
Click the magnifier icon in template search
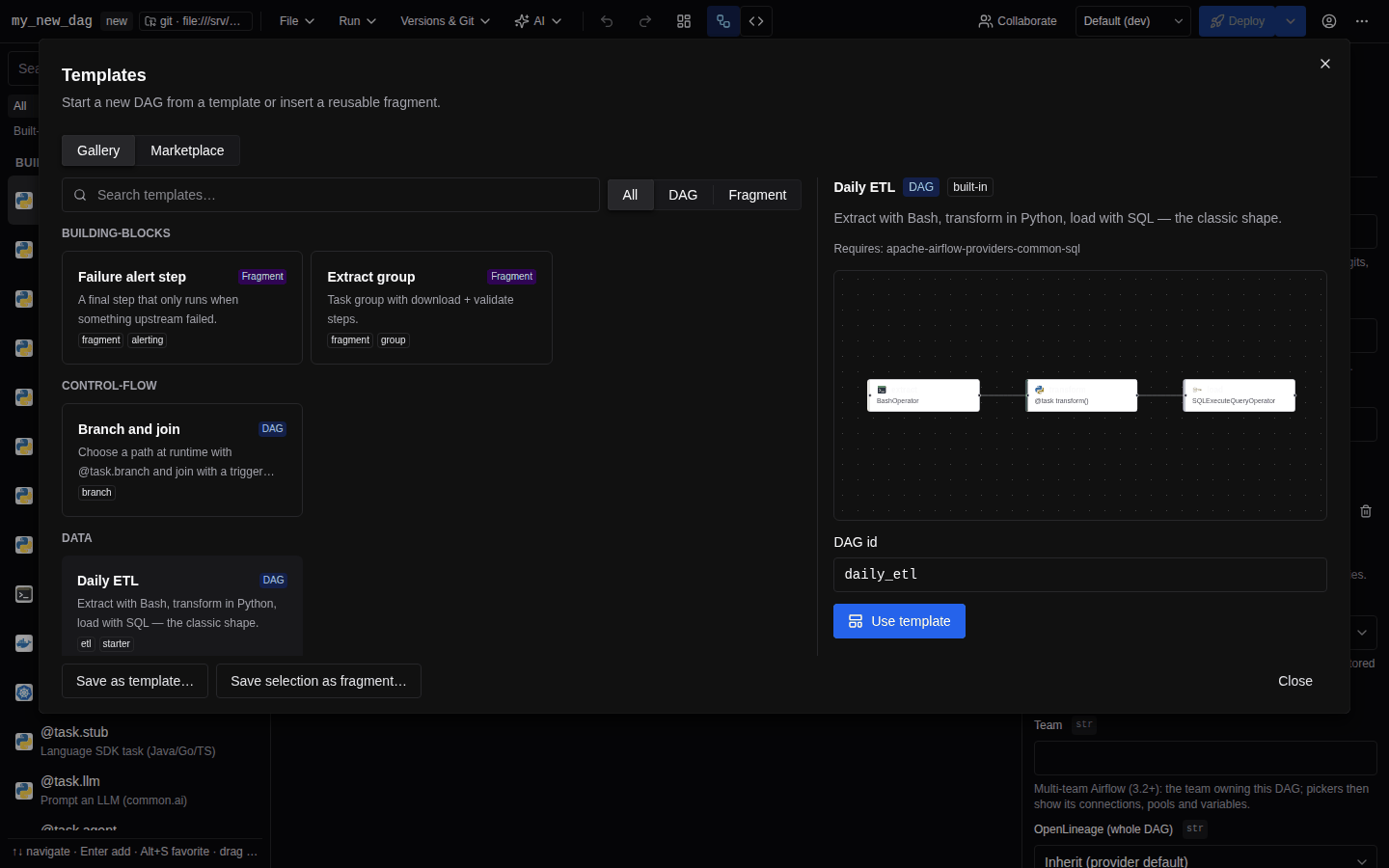tap(80, 195)
